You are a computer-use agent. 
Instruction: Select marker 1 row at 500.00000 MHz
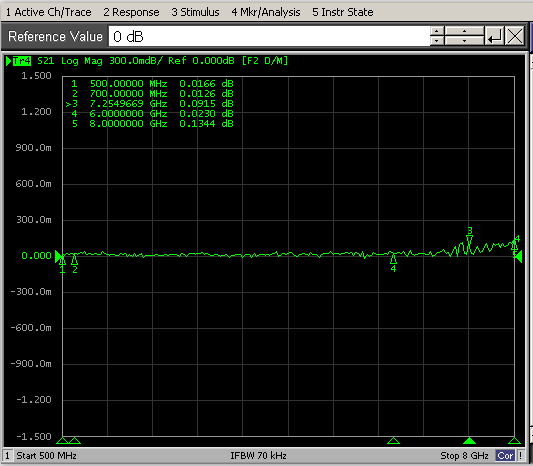coord(152,84)
